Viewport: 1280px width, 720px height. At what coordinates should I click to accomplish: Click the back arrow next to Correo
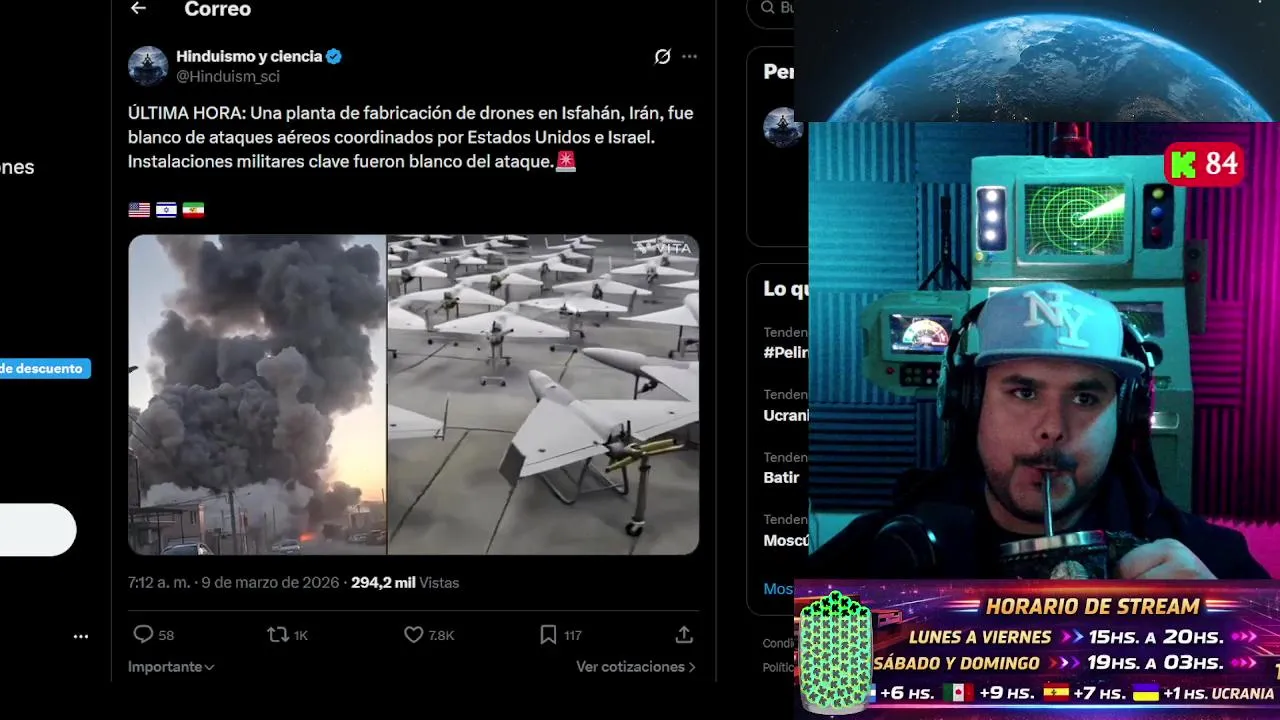point(138,9)
